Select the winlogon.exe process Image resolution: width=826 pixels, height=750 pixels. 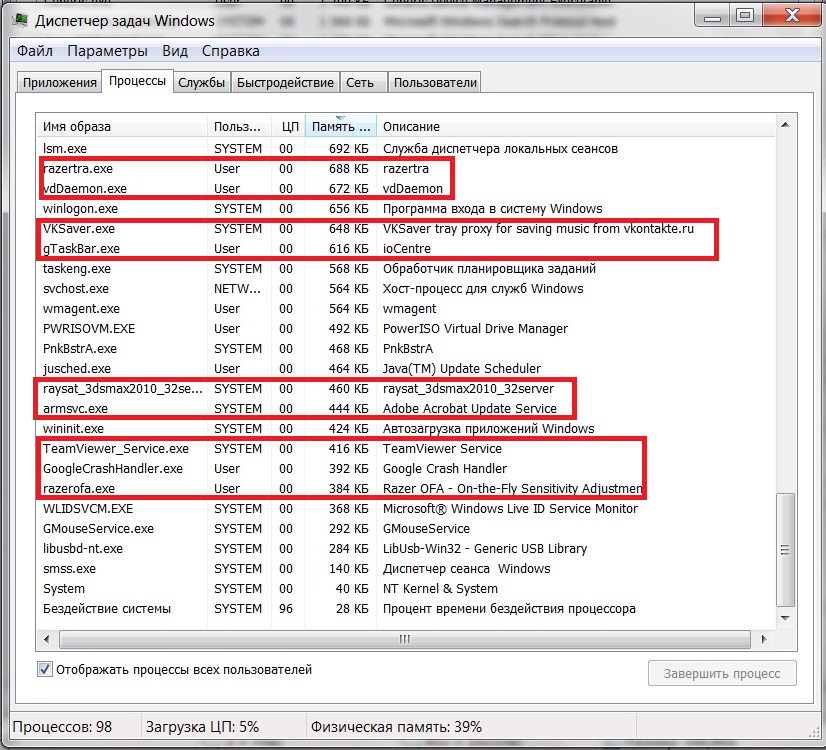coord(406,209)
